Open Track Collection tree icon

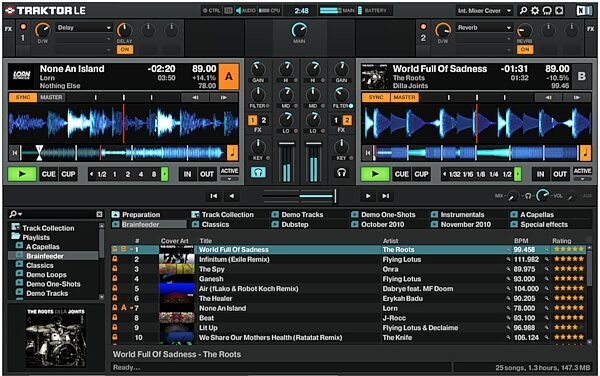coord(15,227)
